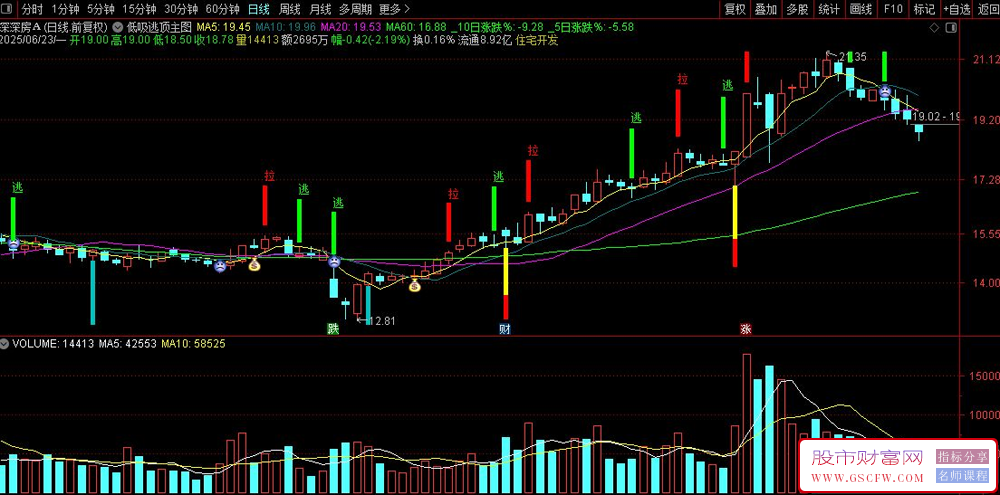Image resolution: width=1000 pixels, height=495 pixels.
Task: Click the 叠加 overlay button
Action: (766, 9)
